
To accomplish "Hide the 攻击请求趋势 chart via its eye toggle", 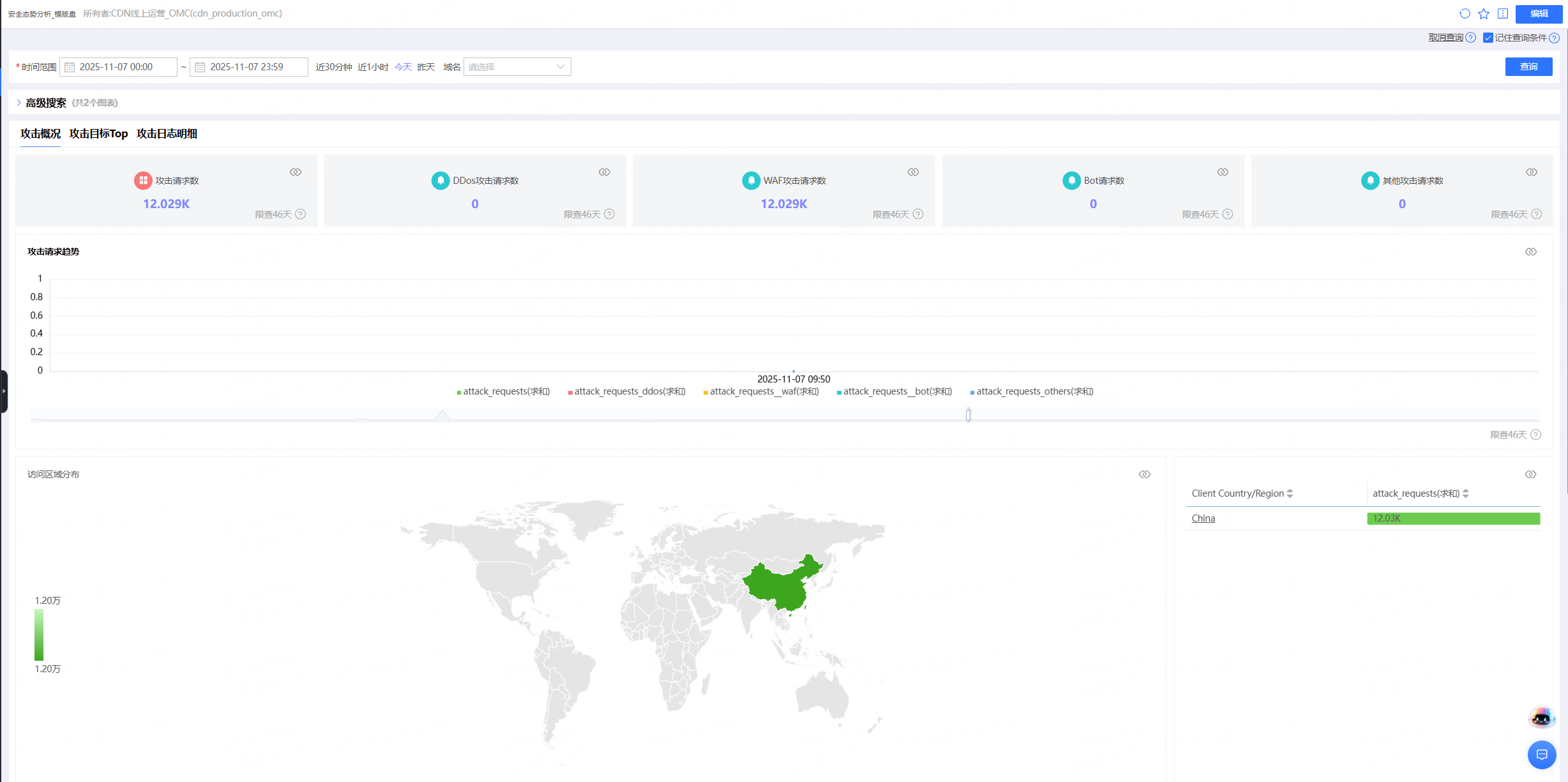I will 1531,251.
